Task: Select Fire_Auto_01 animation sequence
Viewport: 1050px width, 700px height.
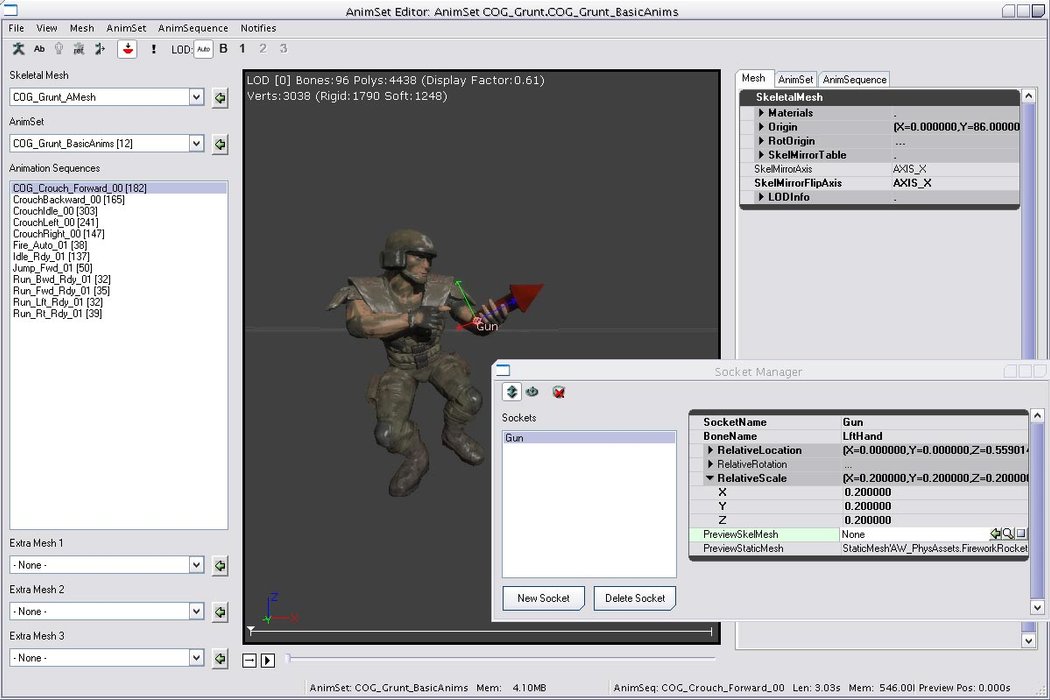Action: click(50, 245)
